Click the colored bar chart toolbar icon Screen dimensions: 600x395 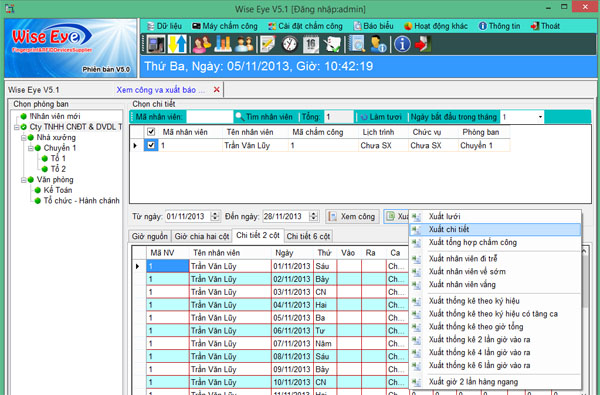click(x=222, y=44)
